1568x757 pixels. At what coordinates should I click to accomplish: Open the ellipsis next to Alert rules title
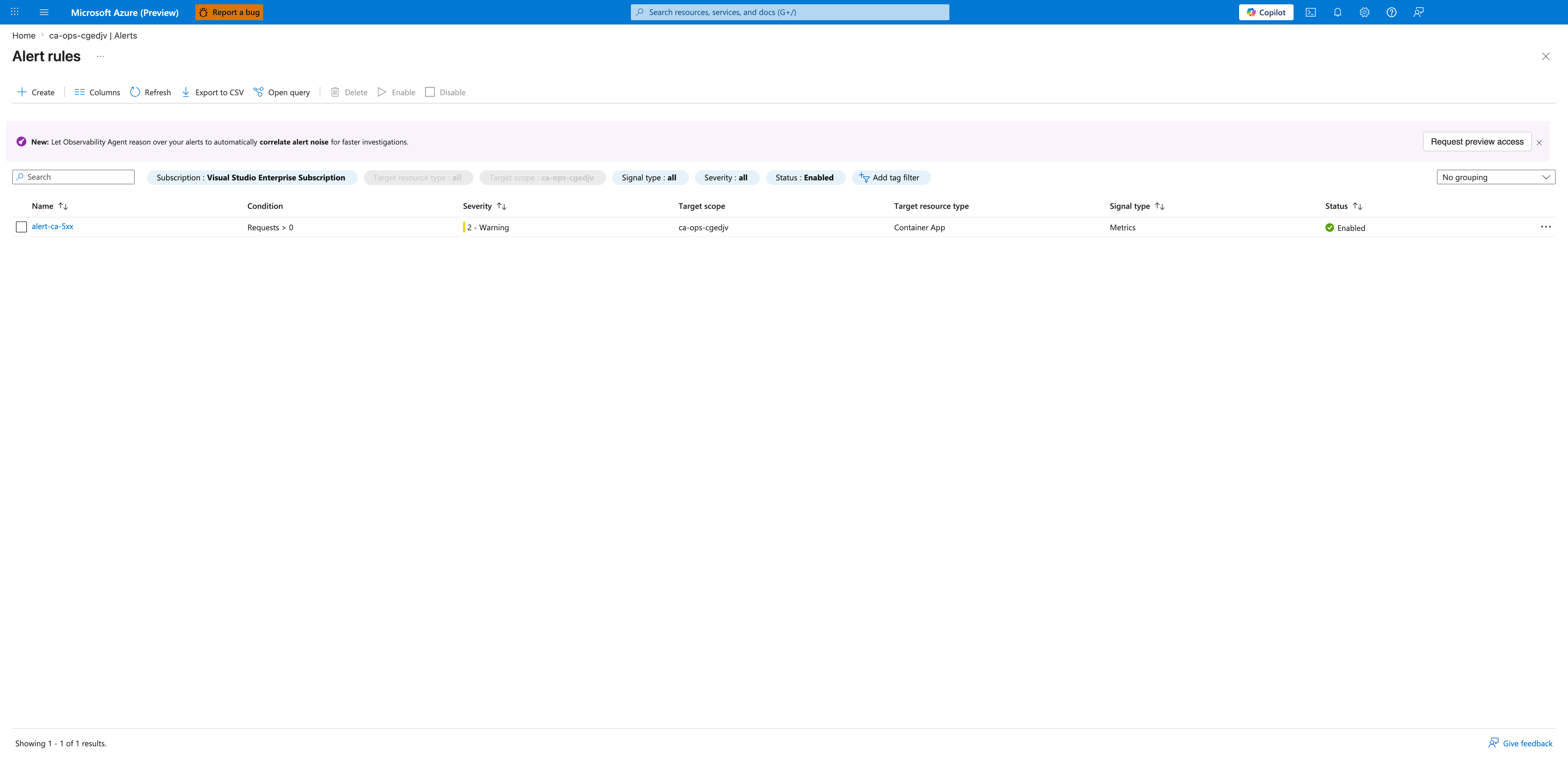click(100, 56)
